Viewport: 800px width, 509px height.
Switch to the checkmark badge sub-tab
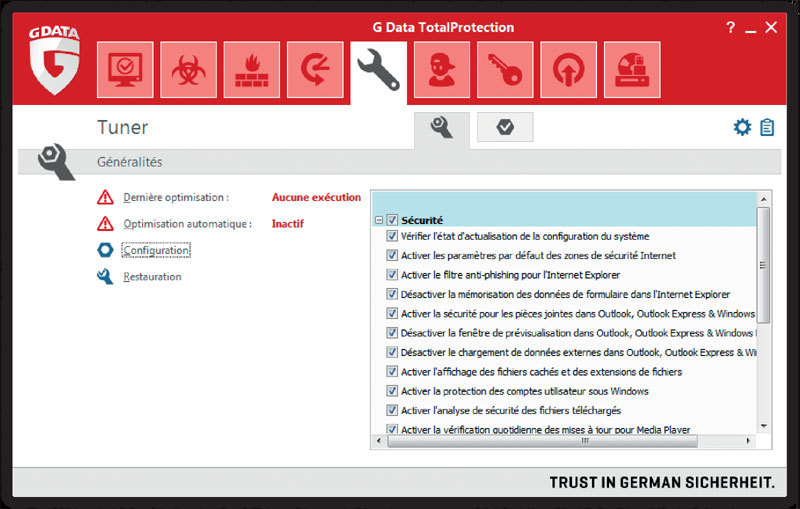pos(505,127)
